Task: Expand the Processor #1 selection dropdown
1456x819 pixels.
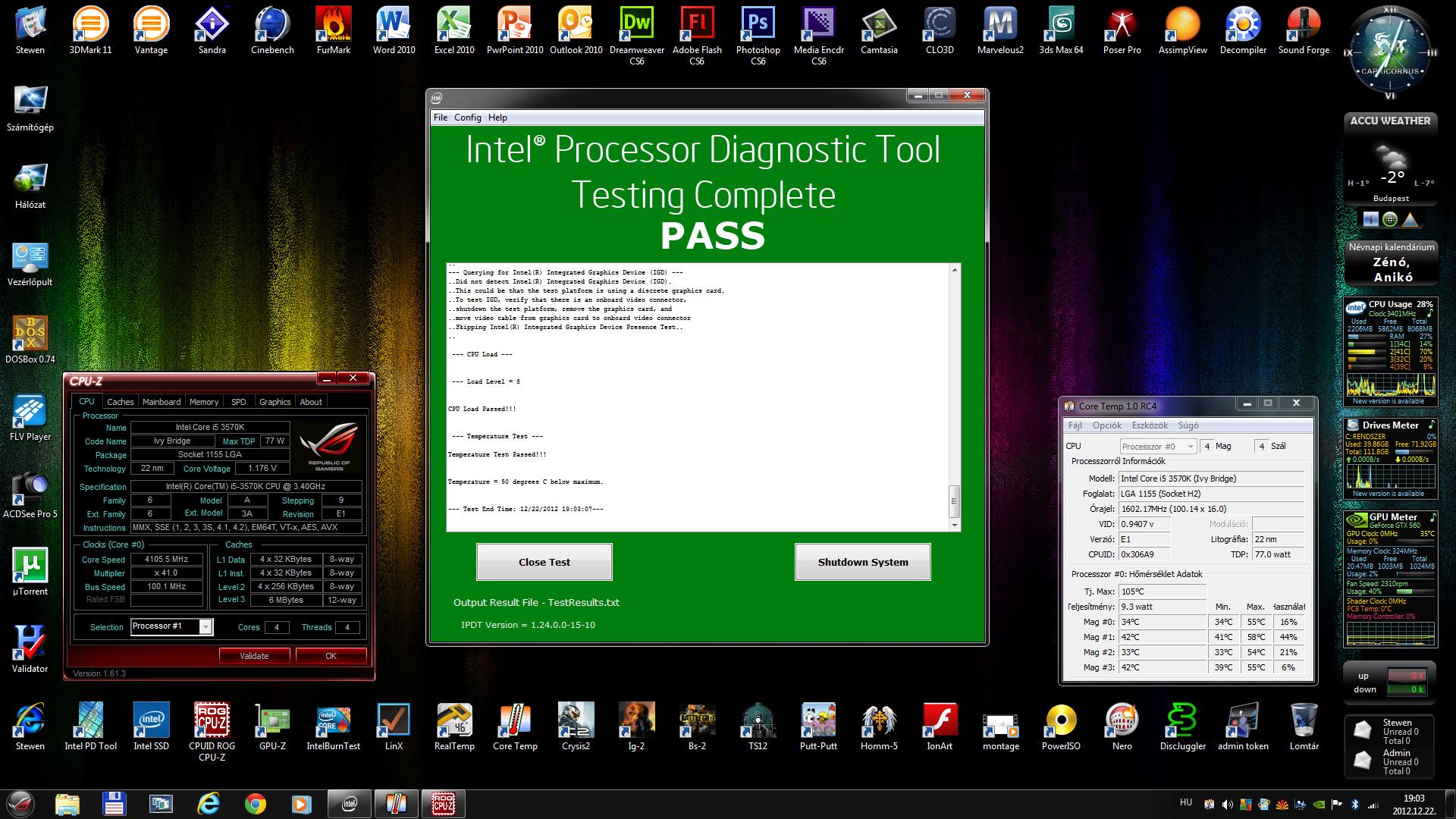Action: tap(206, 627)
